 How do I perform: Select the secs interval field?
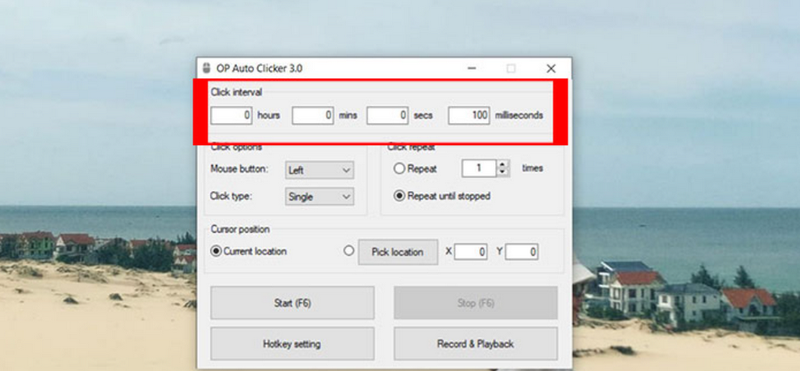click(x=388, y=116)
